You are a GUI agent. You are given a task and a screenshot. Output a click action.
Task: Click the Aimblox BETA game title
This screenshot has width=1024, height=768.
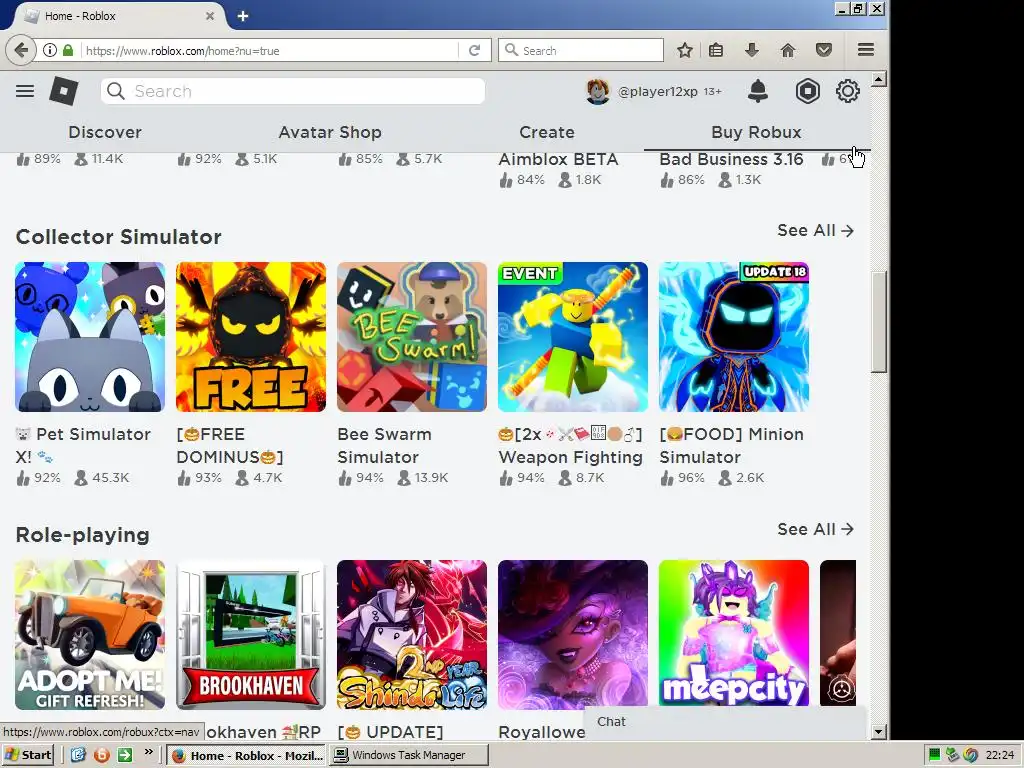558,159
